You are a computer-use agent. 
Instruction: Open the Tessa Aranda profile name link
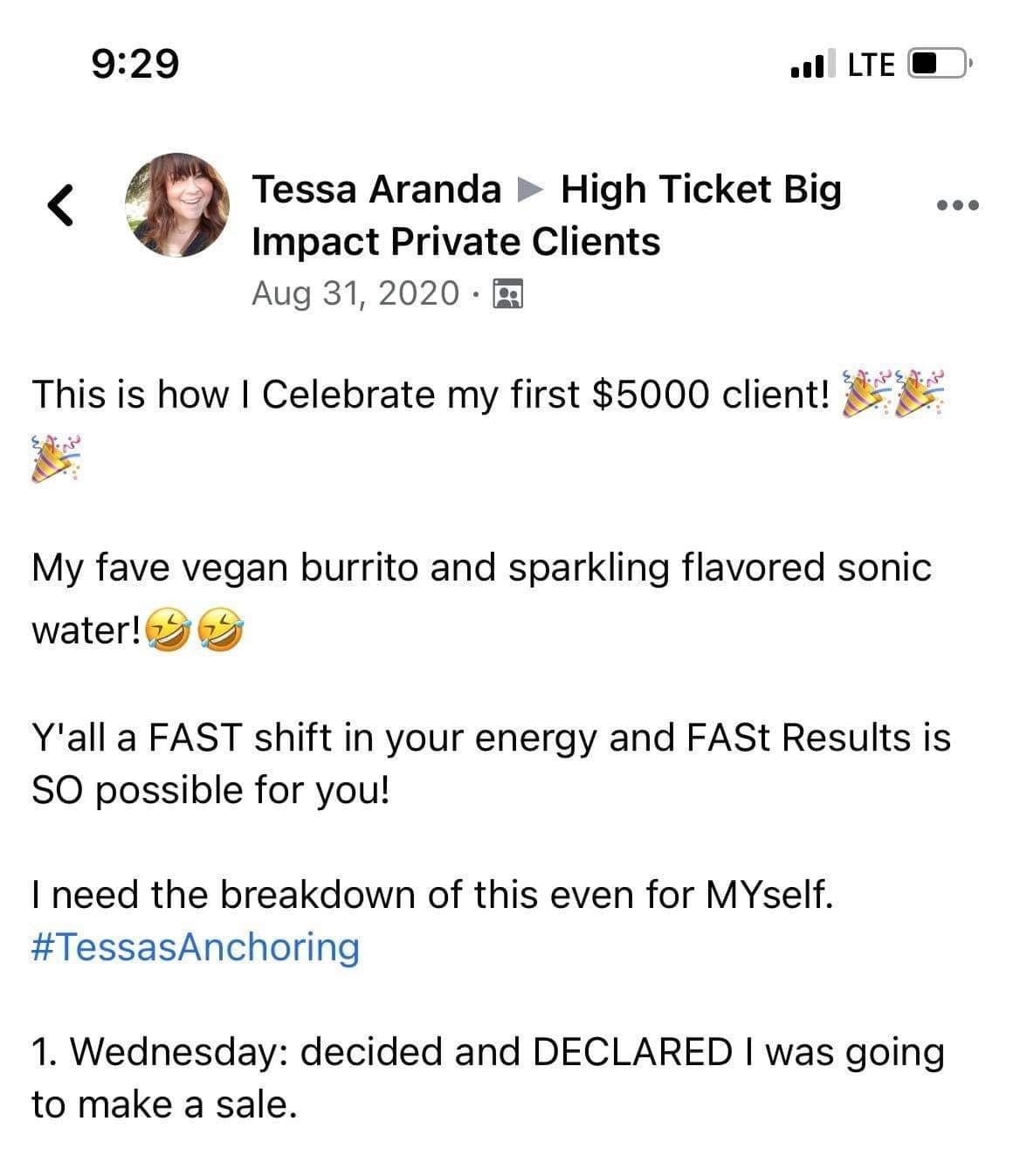coord(376,189)
